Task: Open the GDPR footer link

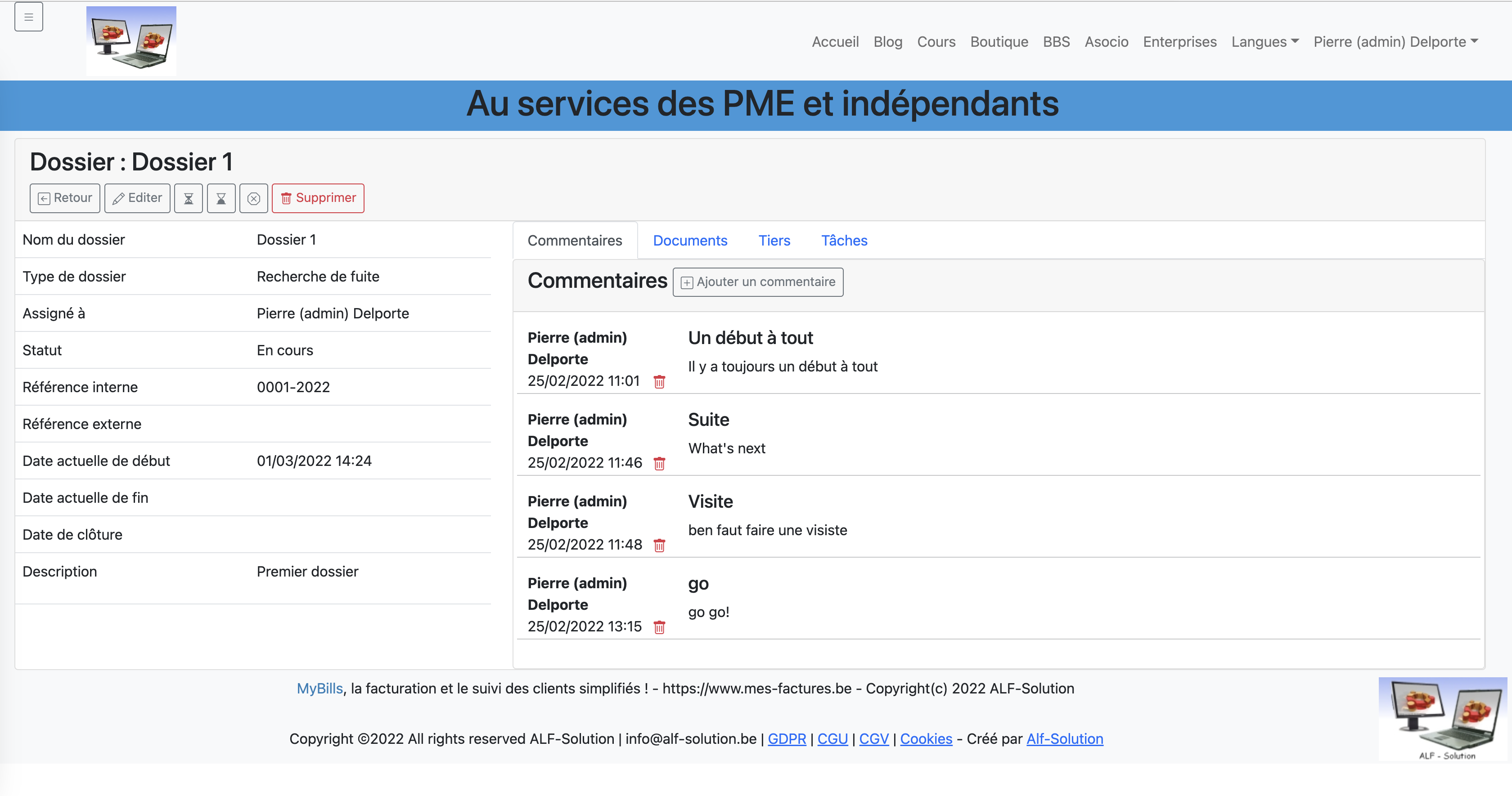Action: (x=787, y=738)
